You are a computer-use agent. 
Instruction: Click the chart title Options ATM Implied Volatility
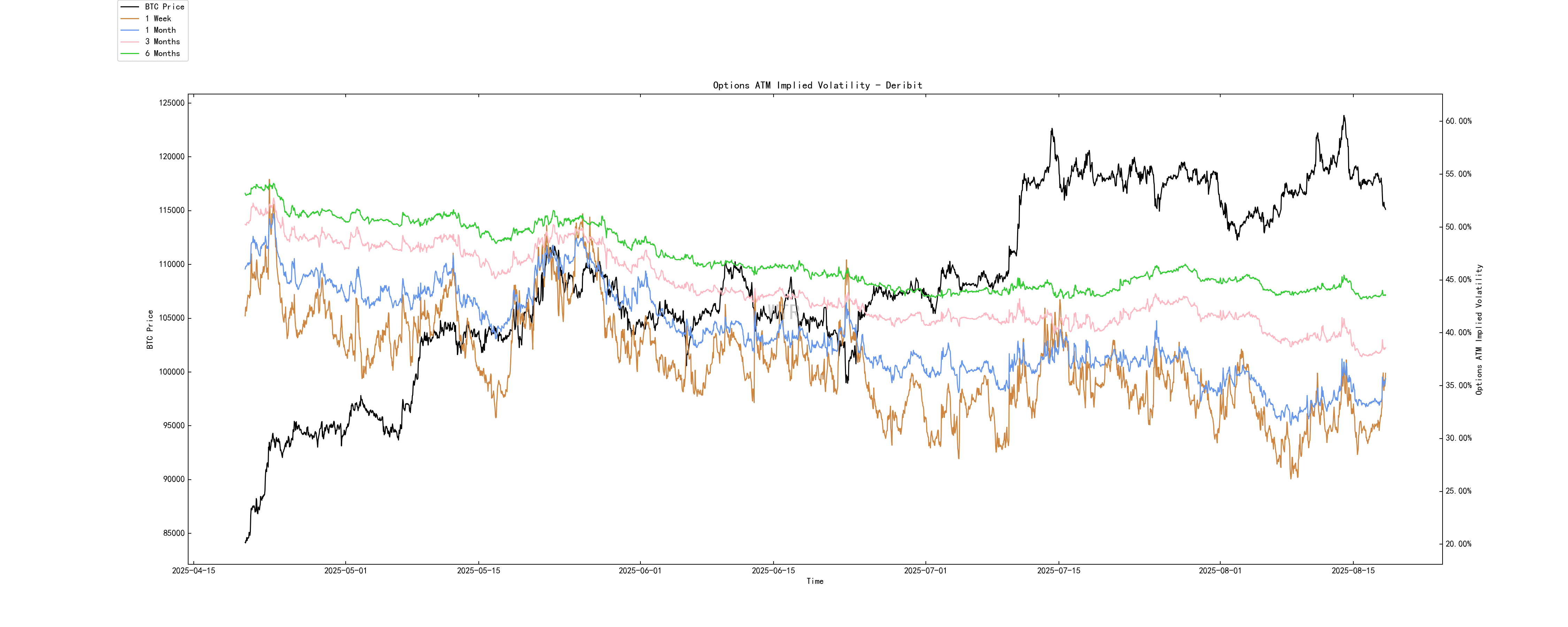coord(817,85)
